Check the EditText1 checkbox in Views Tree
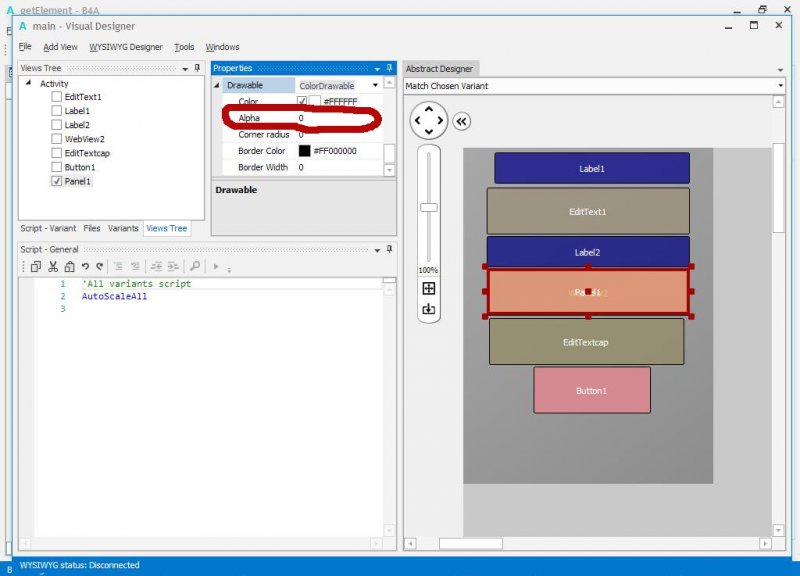The image size is (800, 576). (x=57, y=97)
